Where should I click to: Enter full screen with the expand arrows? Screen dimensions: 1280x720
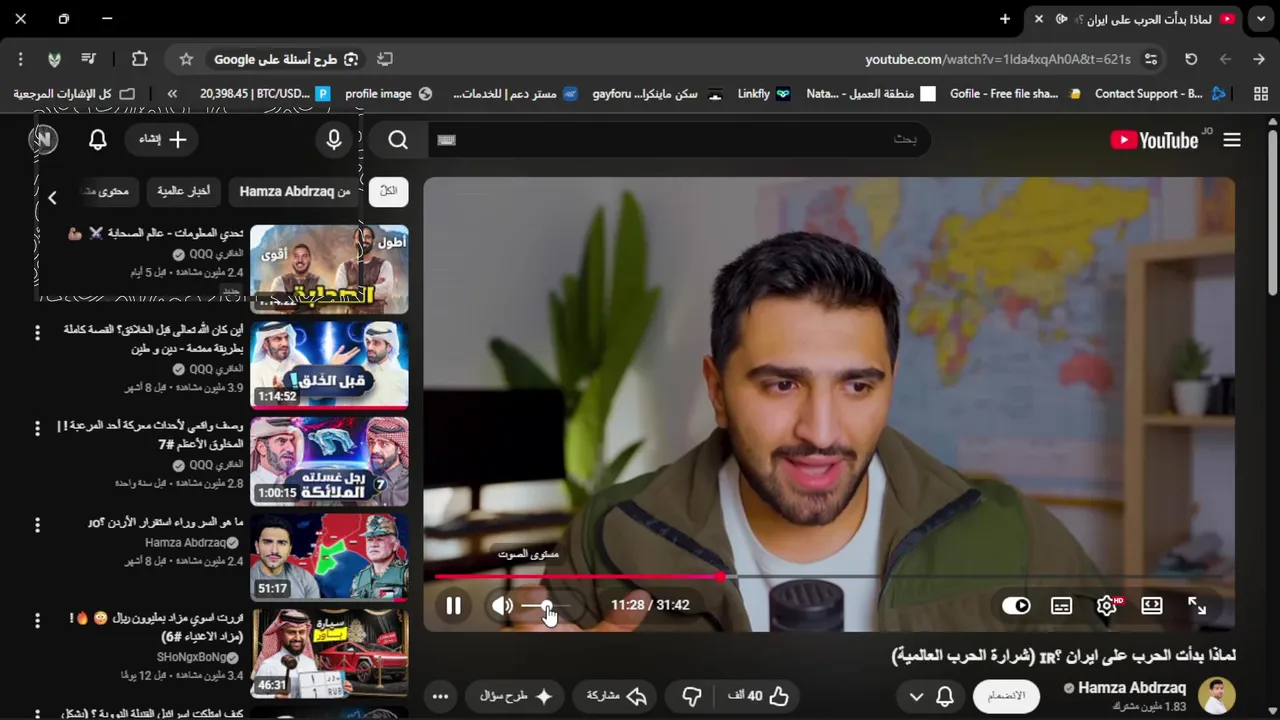tap(1197, 605)
